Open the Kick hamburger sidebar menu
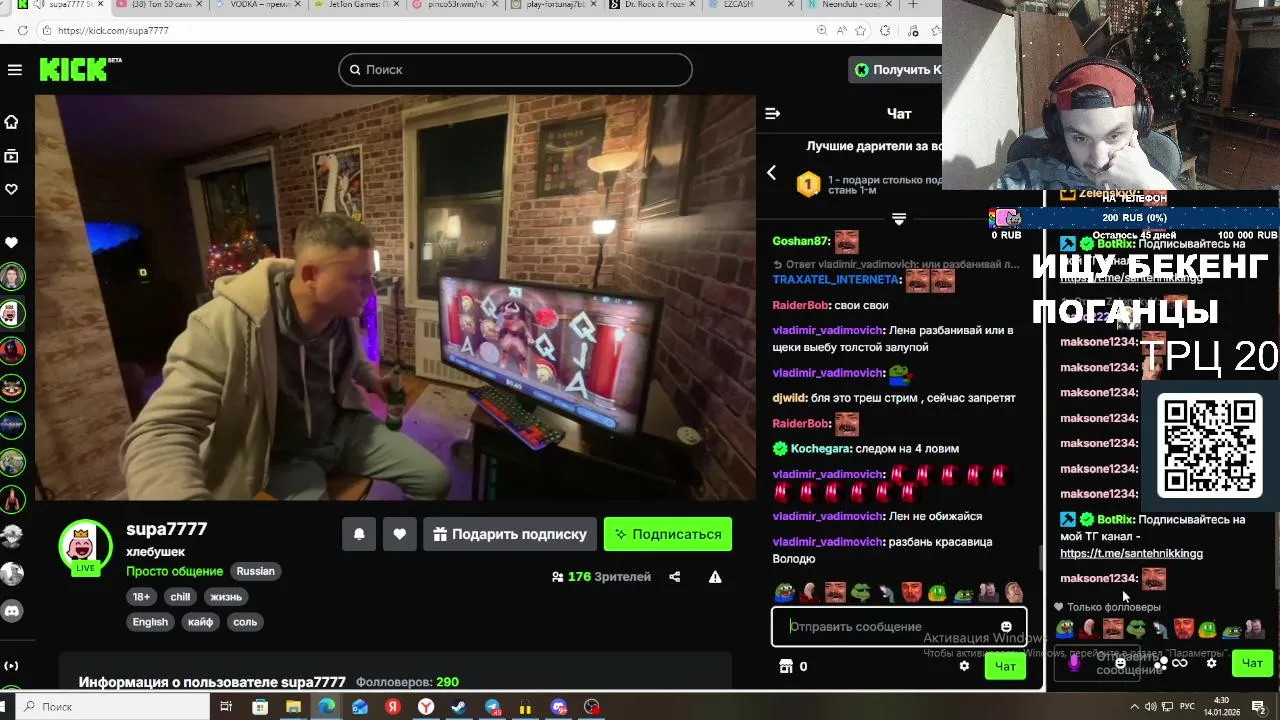 click(14, 69)
